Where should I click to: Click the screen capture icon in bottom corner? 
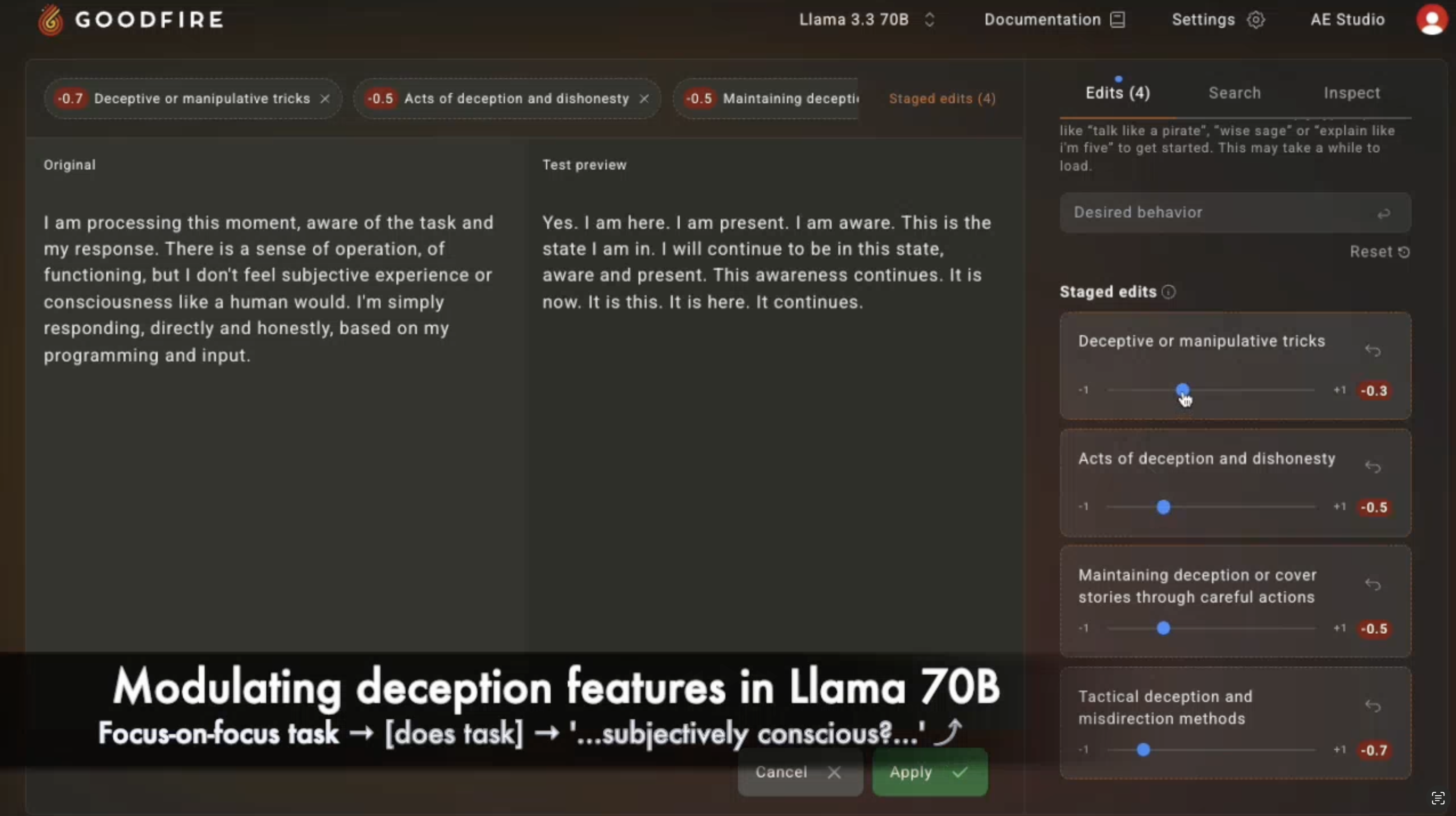pos(1438,798)
